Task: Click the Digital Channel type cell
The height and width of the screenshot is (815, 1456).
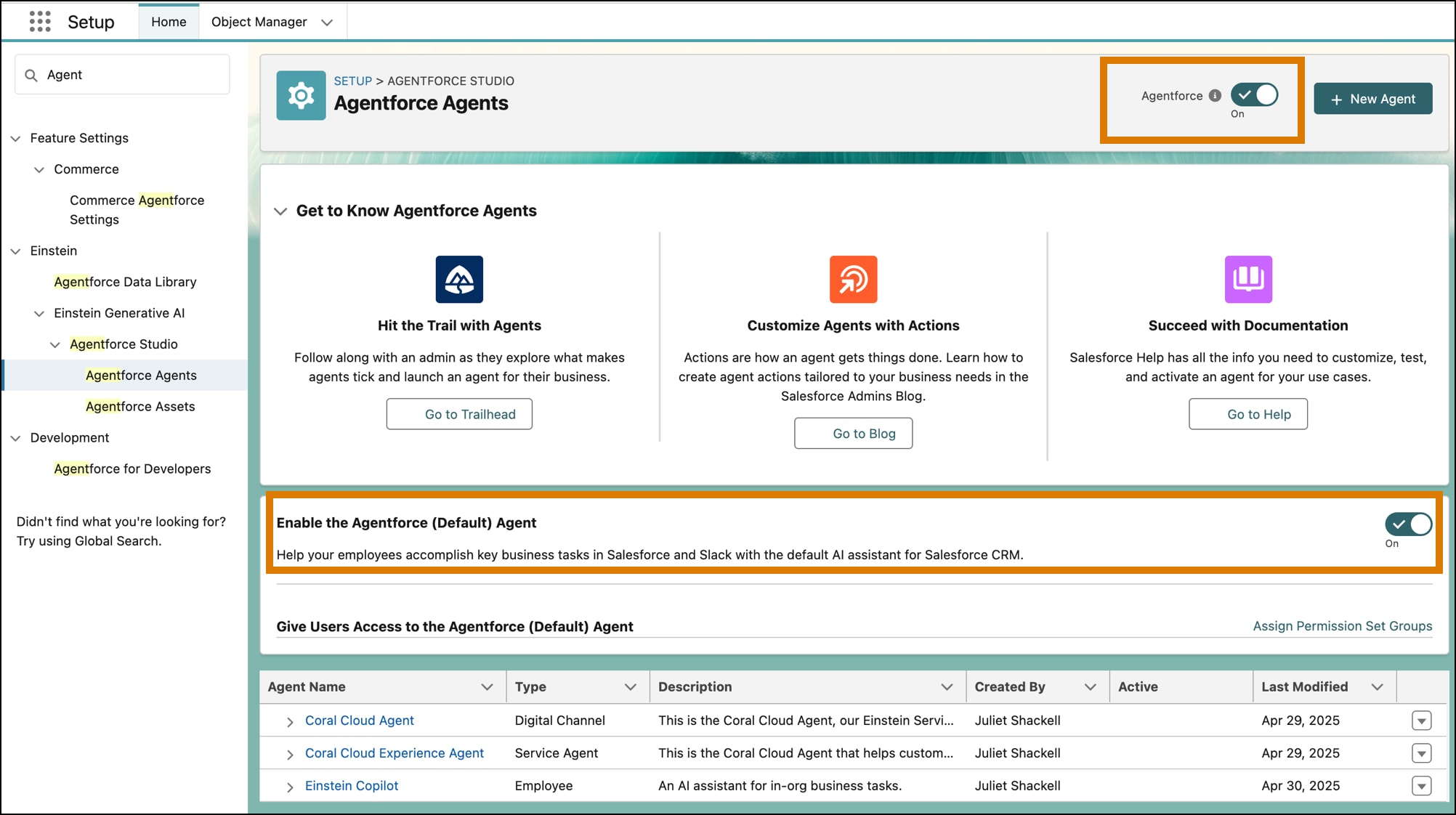Action: [x=559, y=721]
